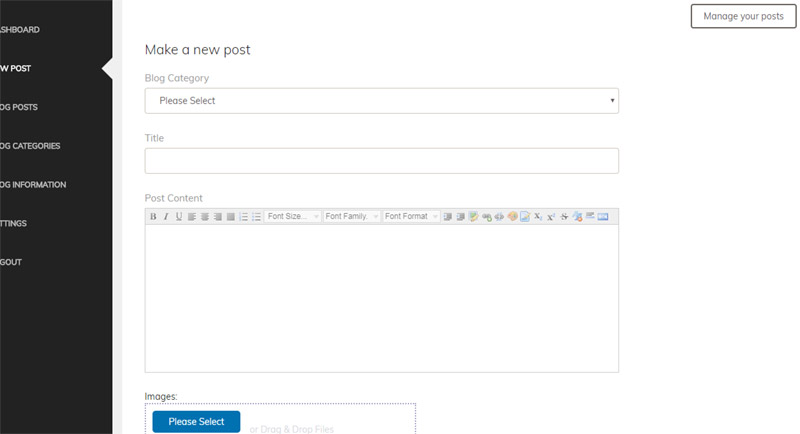This screenshot has height=434, width=800.
Task: Apply strikethrough formatting
Action: (x=564, y=217)
